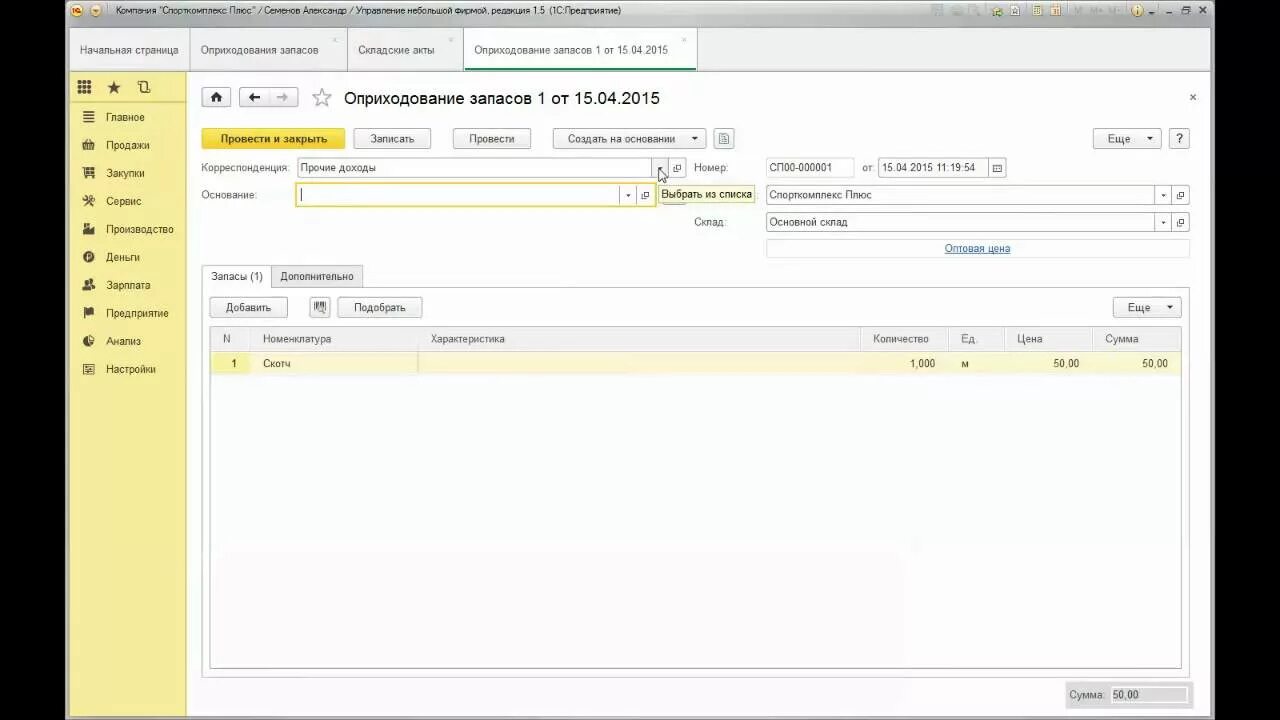Go forward with the right arrow
Image resolution: width=1280 pixels, height=720 pixels.
[282, 97]
